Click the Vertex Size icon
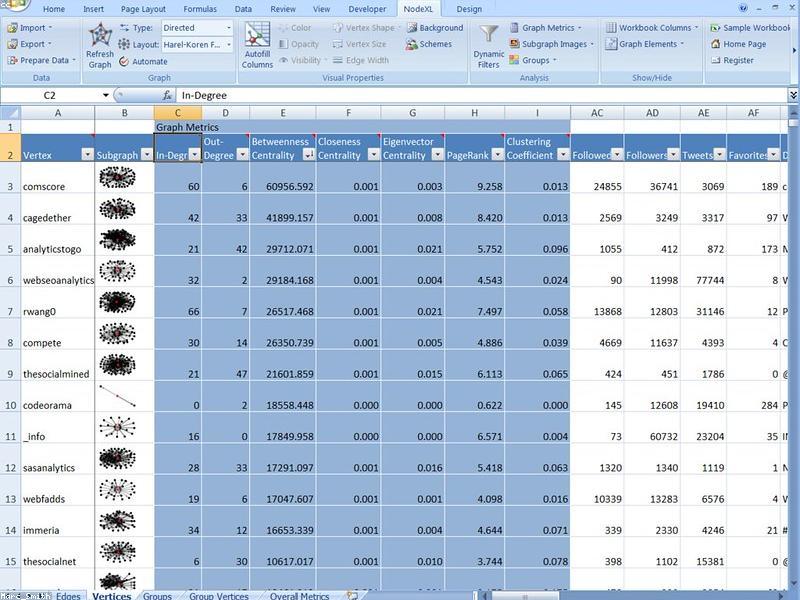Screen dimensions: 800x600 tap(338, 44)
